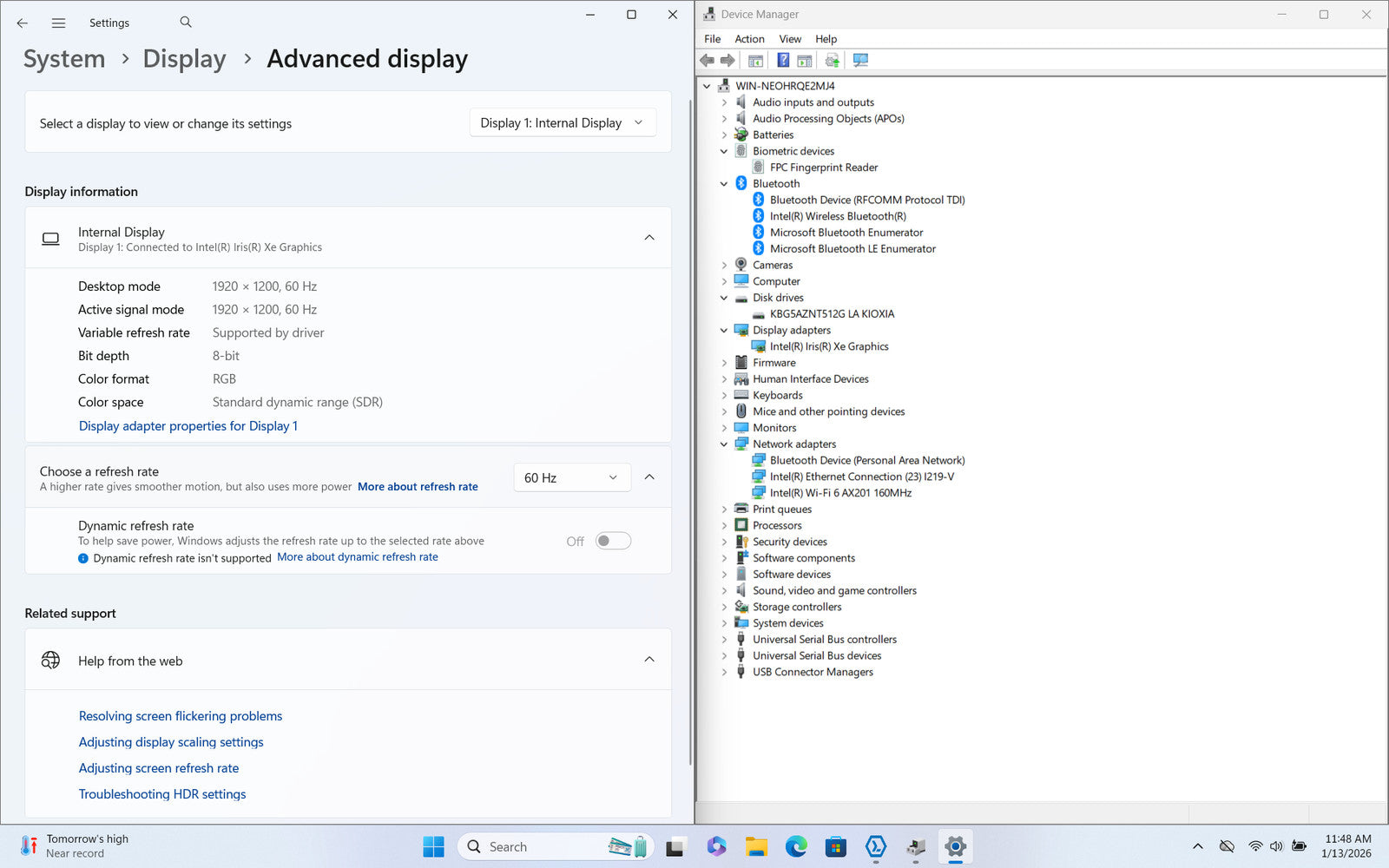The image size is (1389, 868).
Task: Select the Intel(R) Iris(R) Xe Graphics device
Action: (828, 346)
